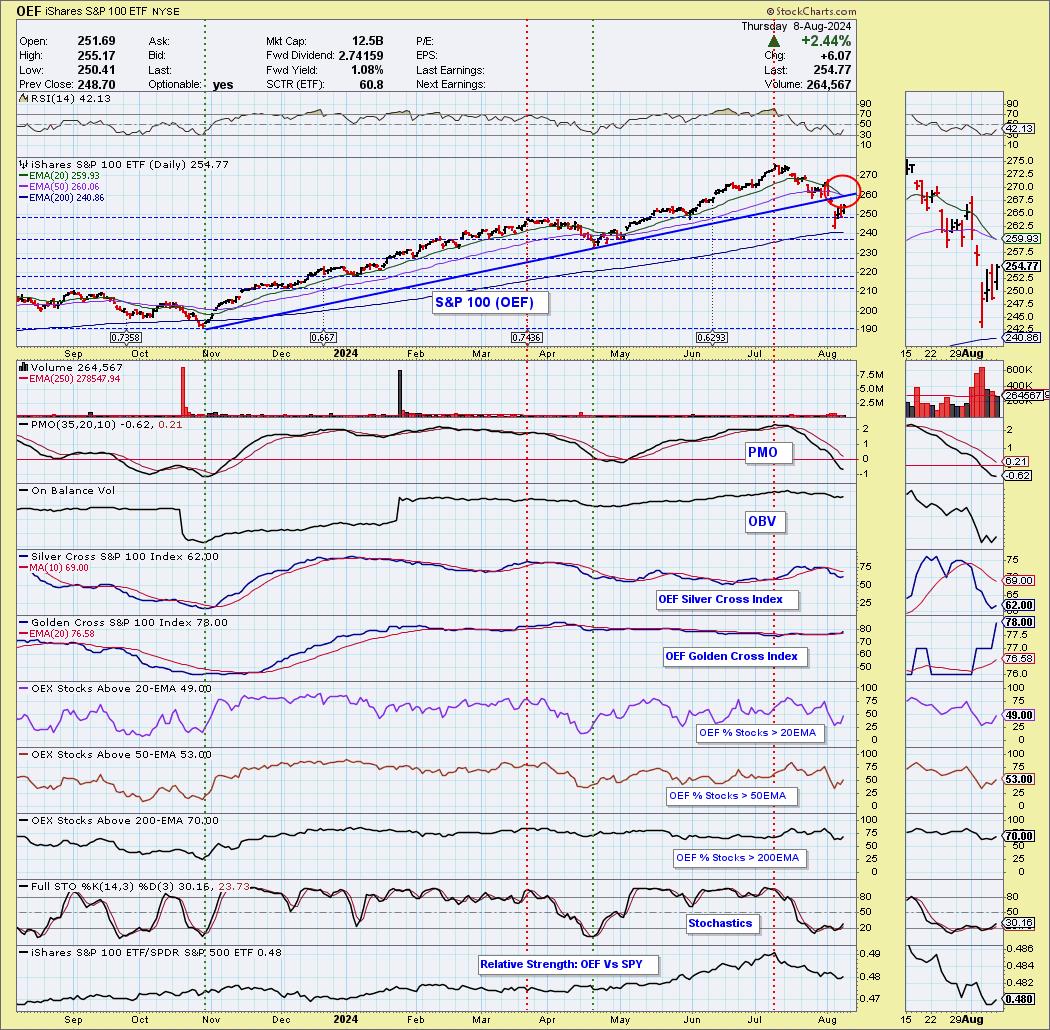The height and width of the screenshot is (1030, 1050).
Task: Click the 240.86 EMA tag on right axis
Action: pos(1022,338)
